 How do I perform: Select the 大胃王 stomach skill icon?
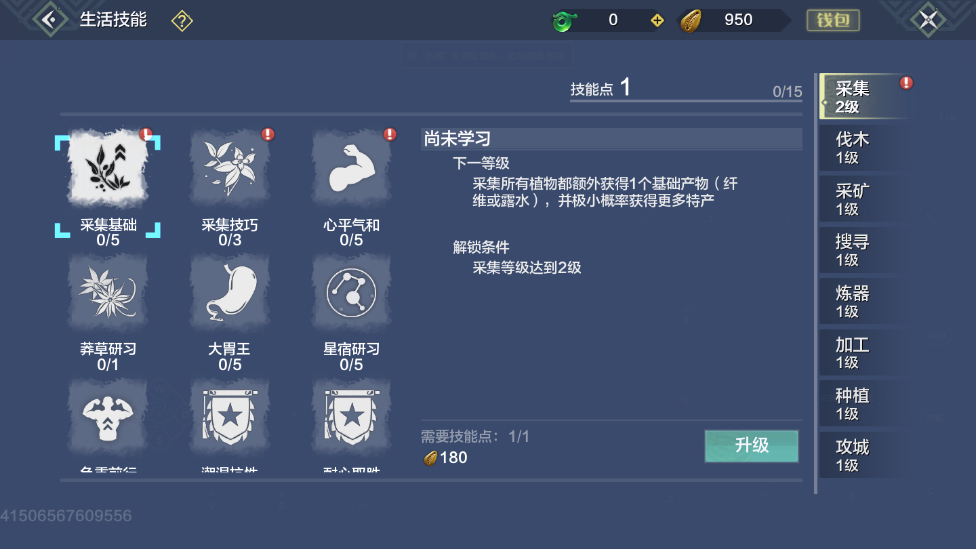click(x=230, y=293)
